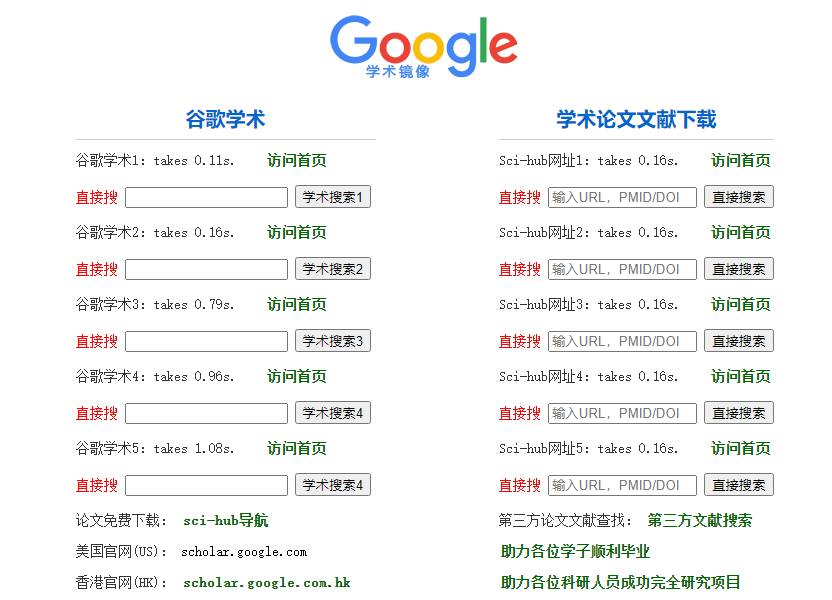Click the 第三方论文文献查找 label
The image size is (832, 600).
tap(566, 520)
